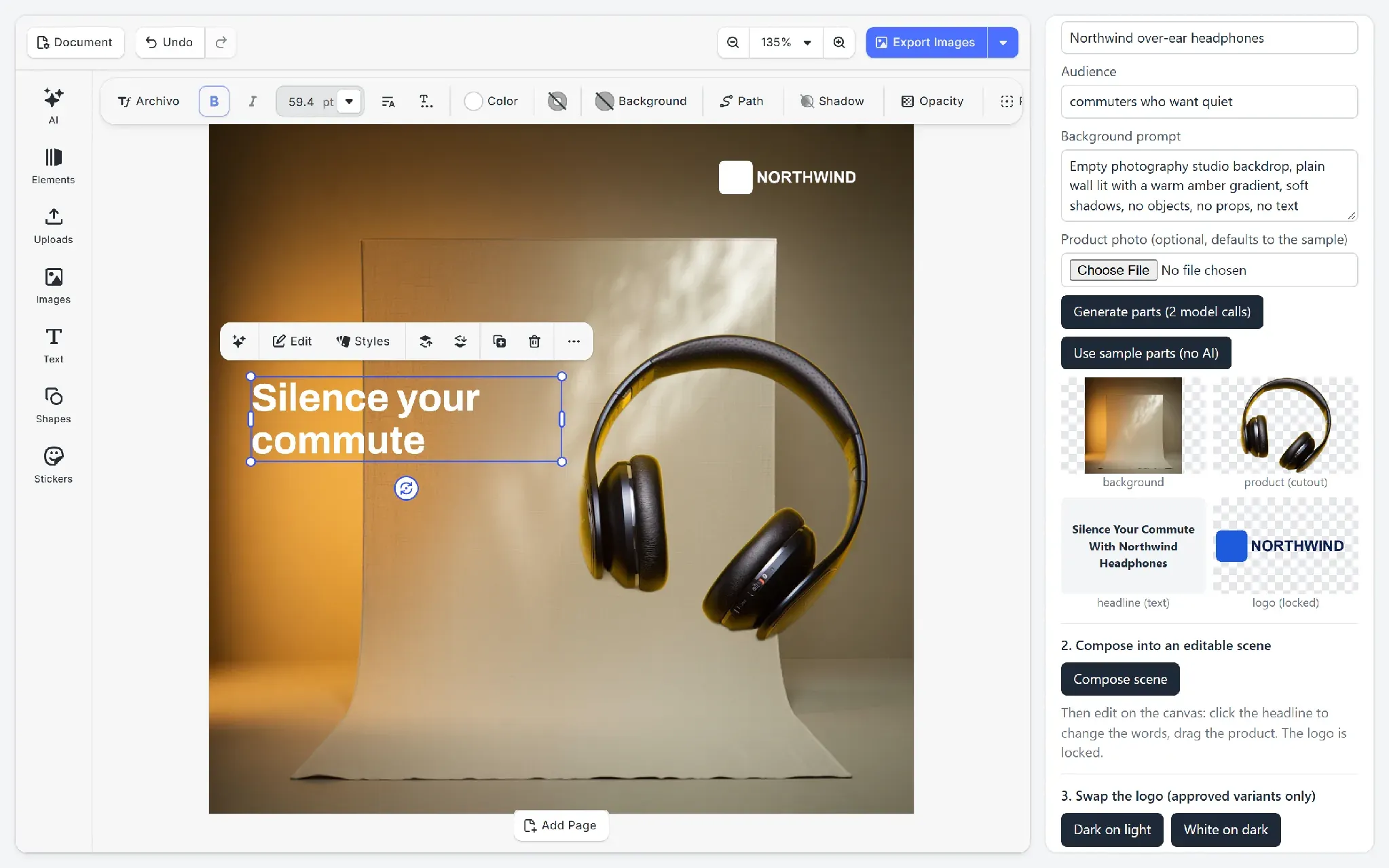Expand the Export Images dropdown arrow
1389x868 pixels.
pyautogui.click(x=1003, y=42)
